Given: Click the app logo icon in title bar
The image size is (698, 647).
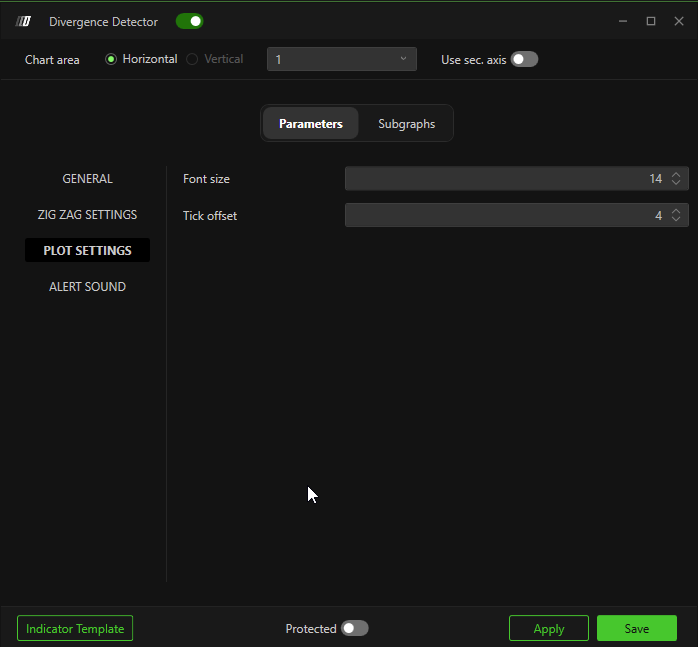Looking at the screenshot, I should click(24, 21).
